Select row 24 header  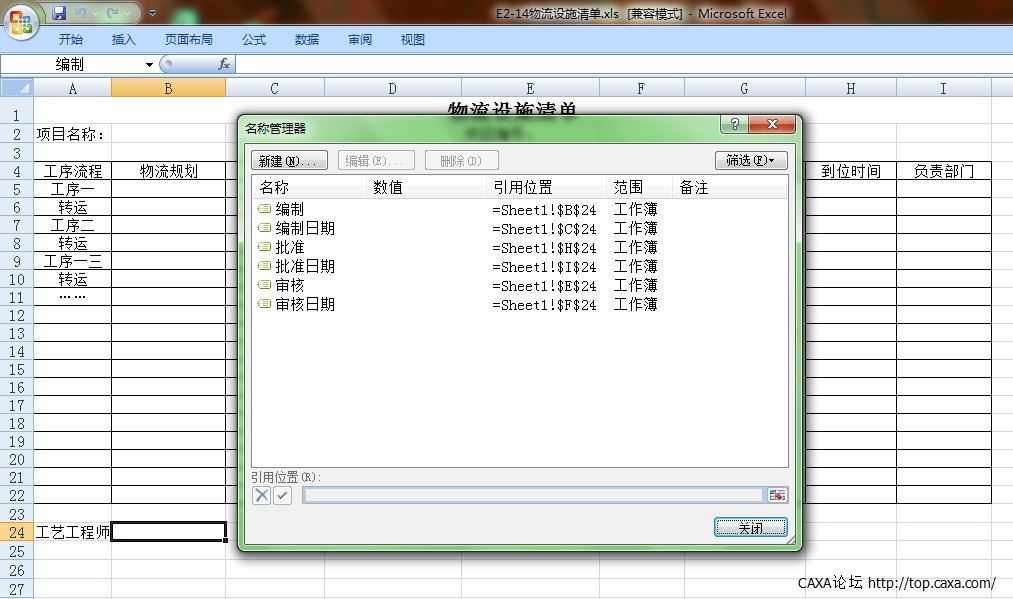pyautogui.click(x=17, y=532)
